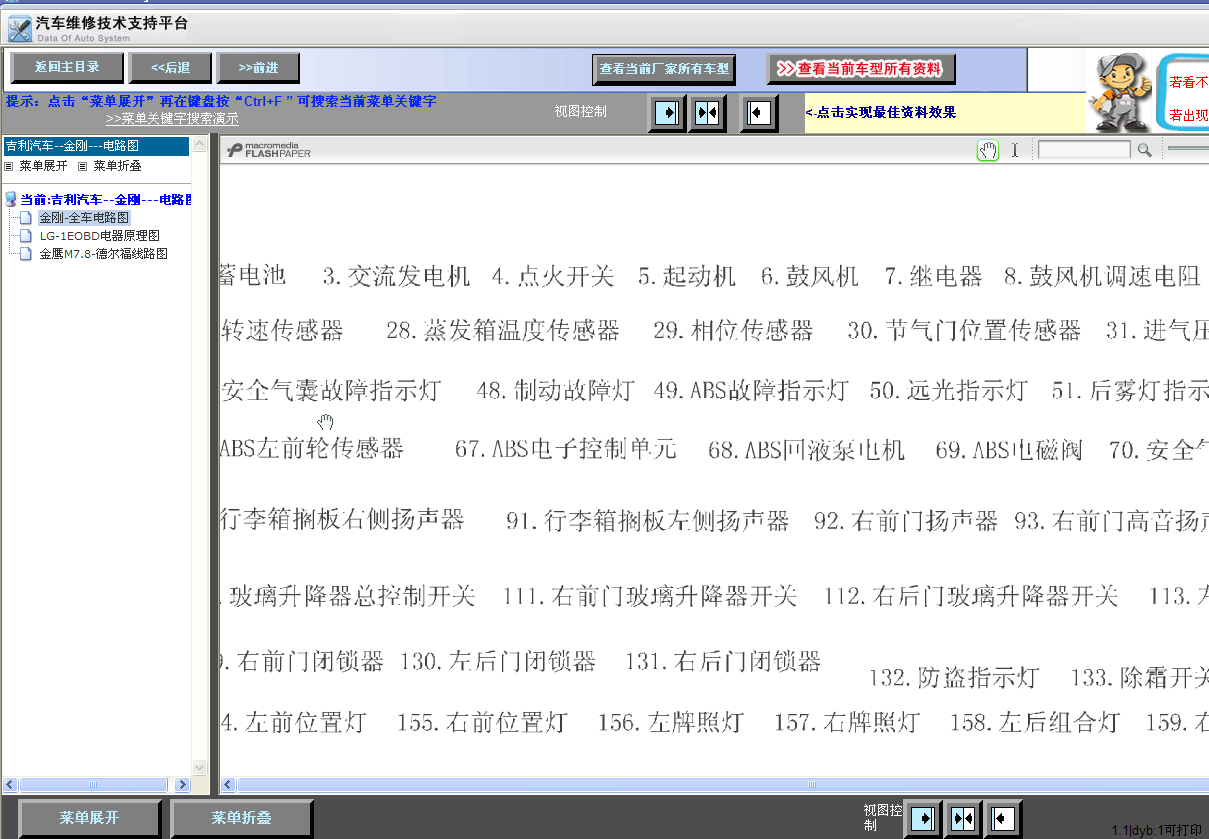Click document text 7.继电器
Viewport: 1209px width, 839px height.
(934, 276)
